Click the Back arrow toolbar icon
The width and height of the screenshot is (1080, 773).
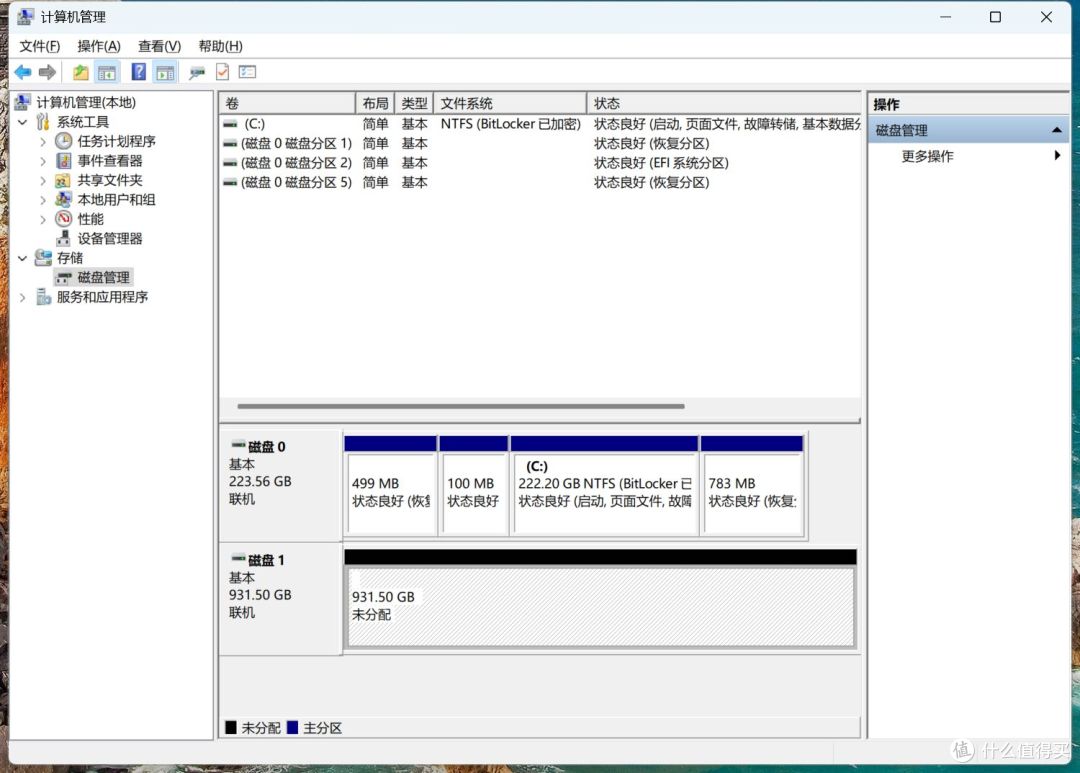coord(23,72)
